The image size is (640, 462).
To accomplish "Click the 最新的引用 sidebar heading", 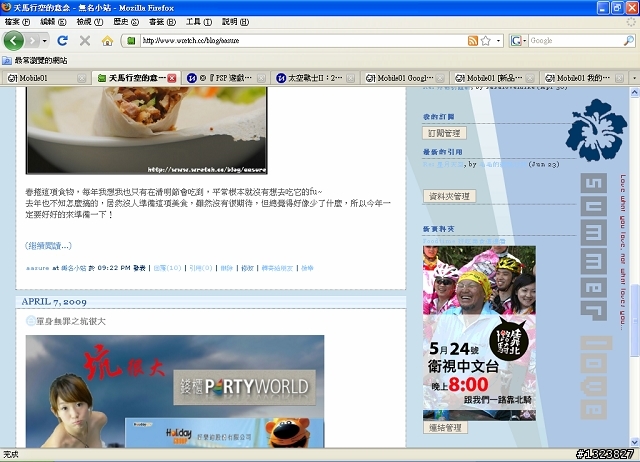I will tap(443, 152).
